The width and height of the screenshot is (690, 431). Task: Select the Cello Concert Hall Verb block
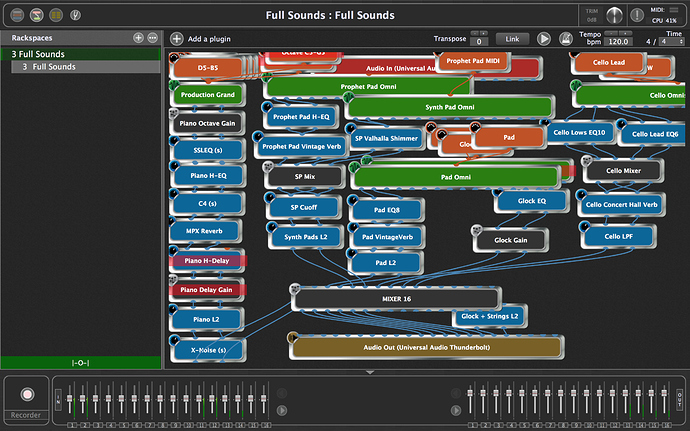[621, 205]
